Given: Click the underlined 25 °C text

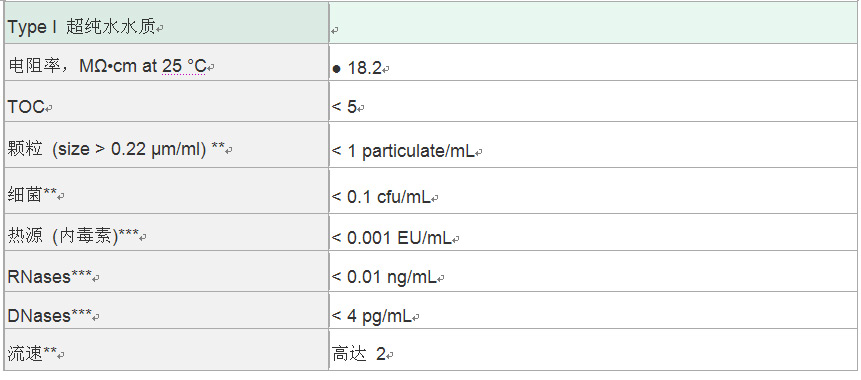Looking at the screenshot, I should [184, 66].
